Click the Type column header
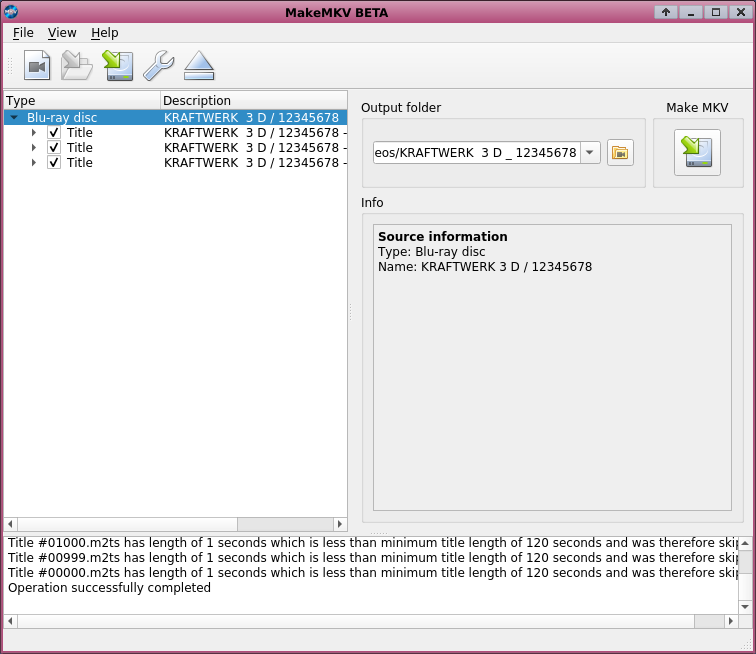 click(82, 101)
